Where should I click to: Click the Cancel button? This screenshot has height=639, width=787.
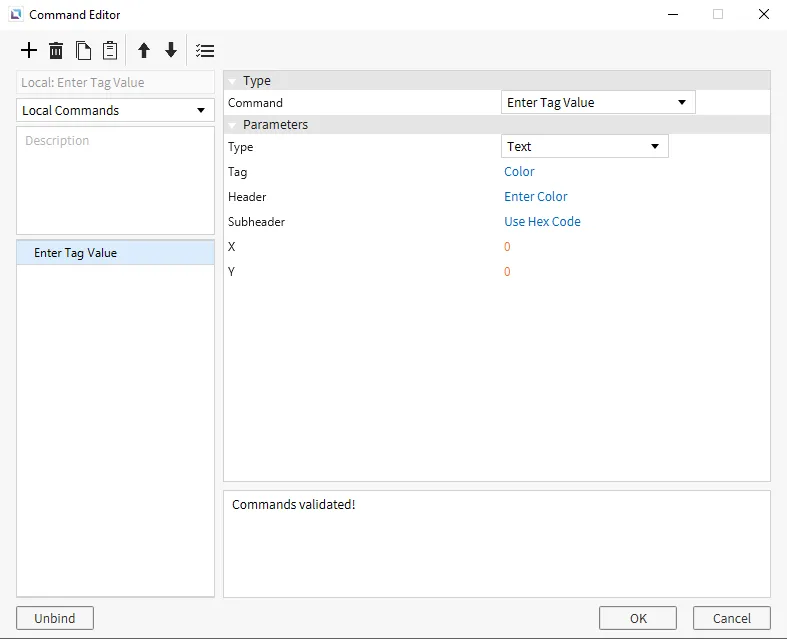tap(731, 618)
